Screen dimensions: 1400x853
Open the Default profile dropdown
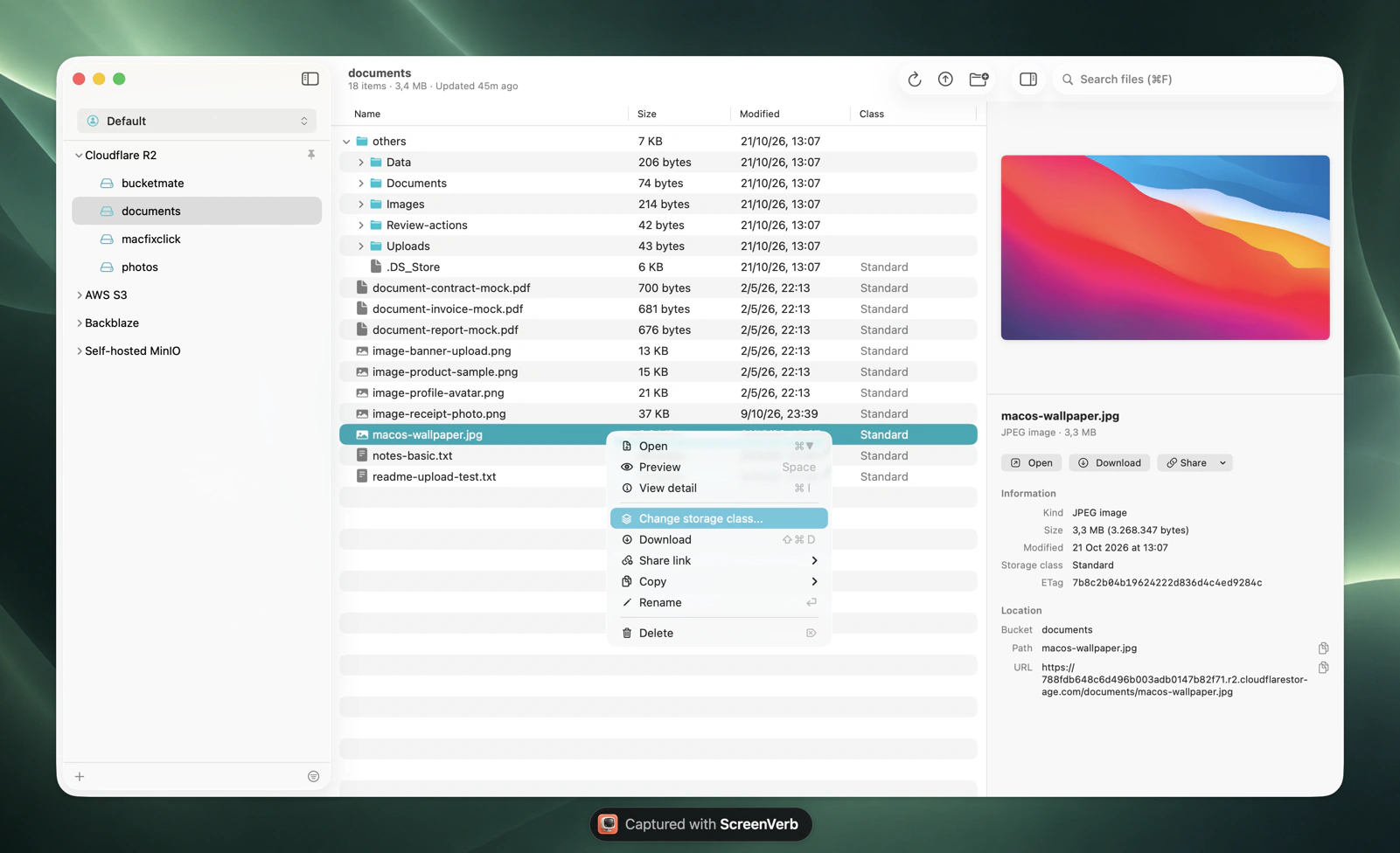click(x=197, y=121)
